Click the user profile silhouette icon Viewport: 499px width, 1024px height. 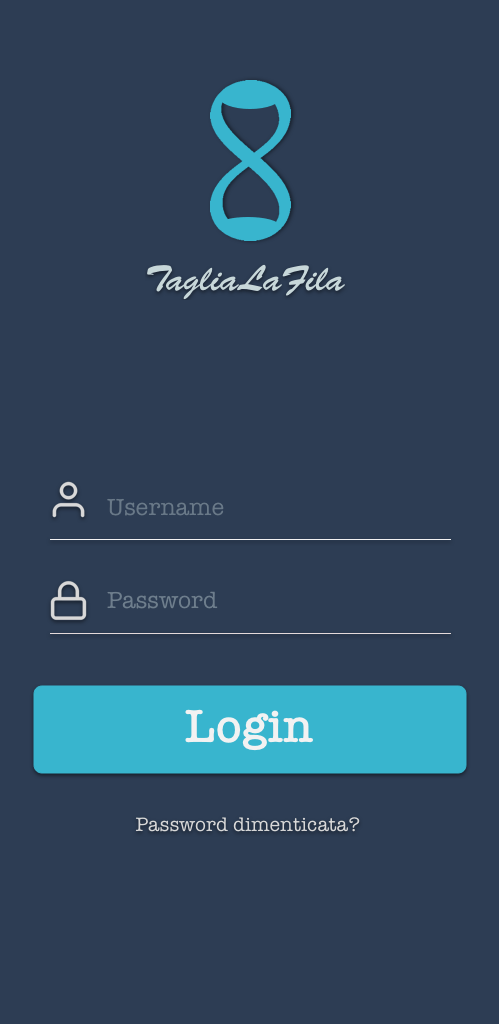click(x=69, y=500)
